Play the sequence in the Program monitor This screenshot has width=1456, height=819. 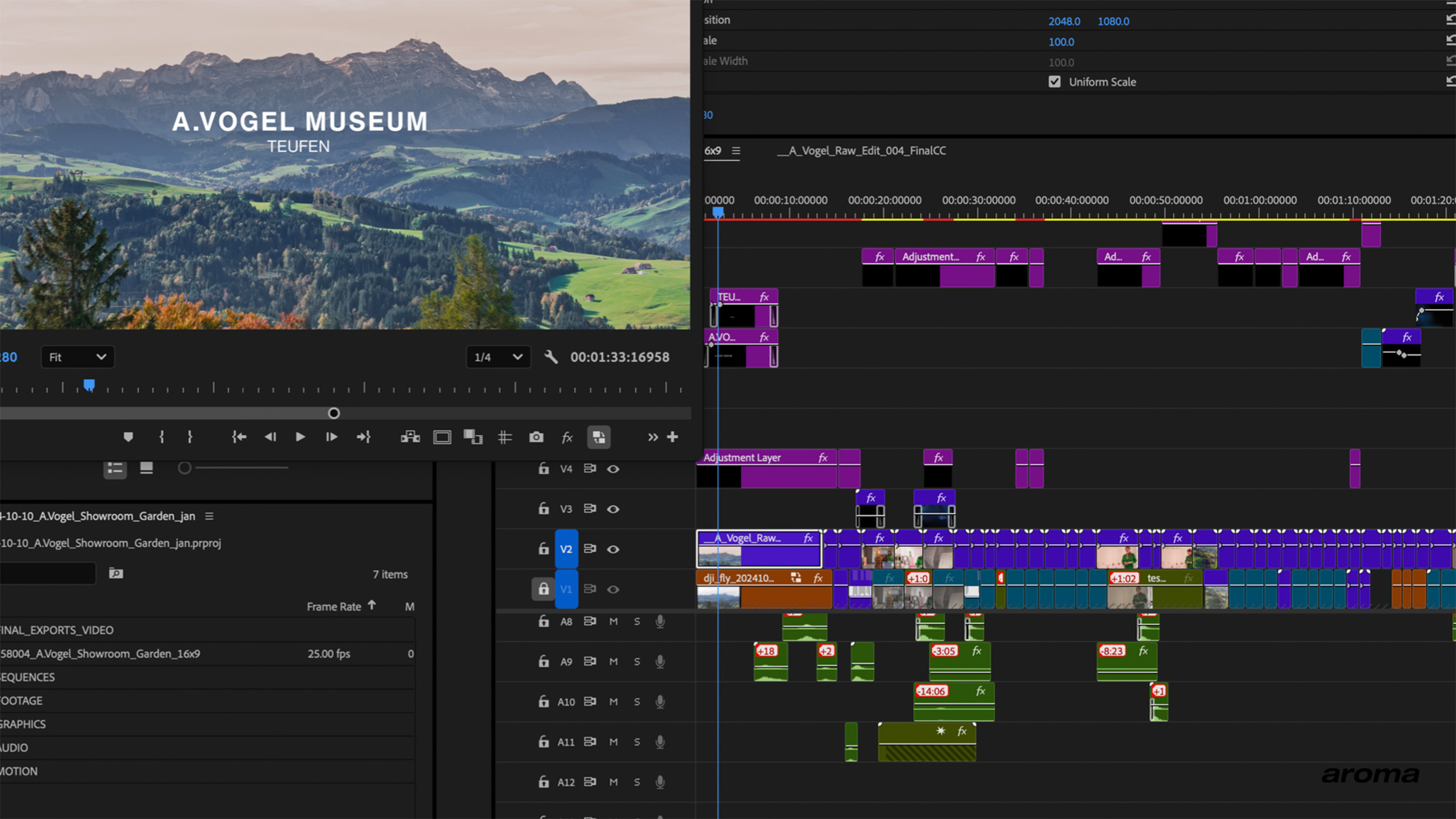tap(300, 437)
